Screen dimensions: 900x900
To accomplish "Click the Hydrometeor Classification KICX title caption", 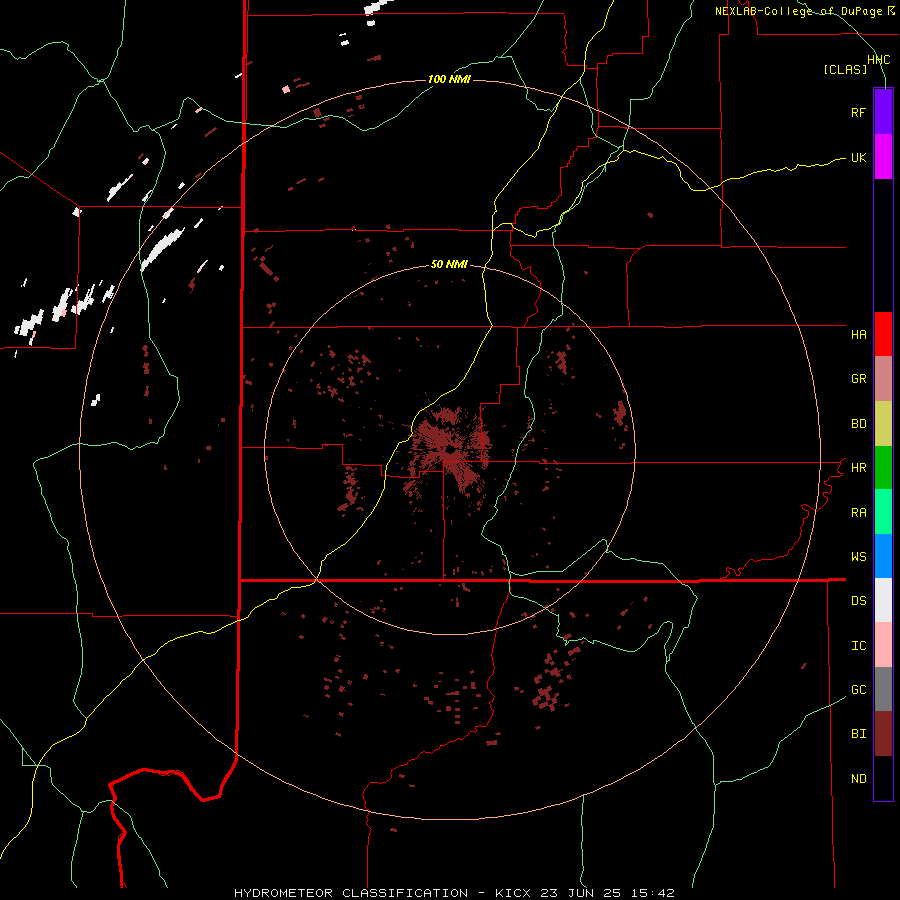I will (x=454, y=893).
